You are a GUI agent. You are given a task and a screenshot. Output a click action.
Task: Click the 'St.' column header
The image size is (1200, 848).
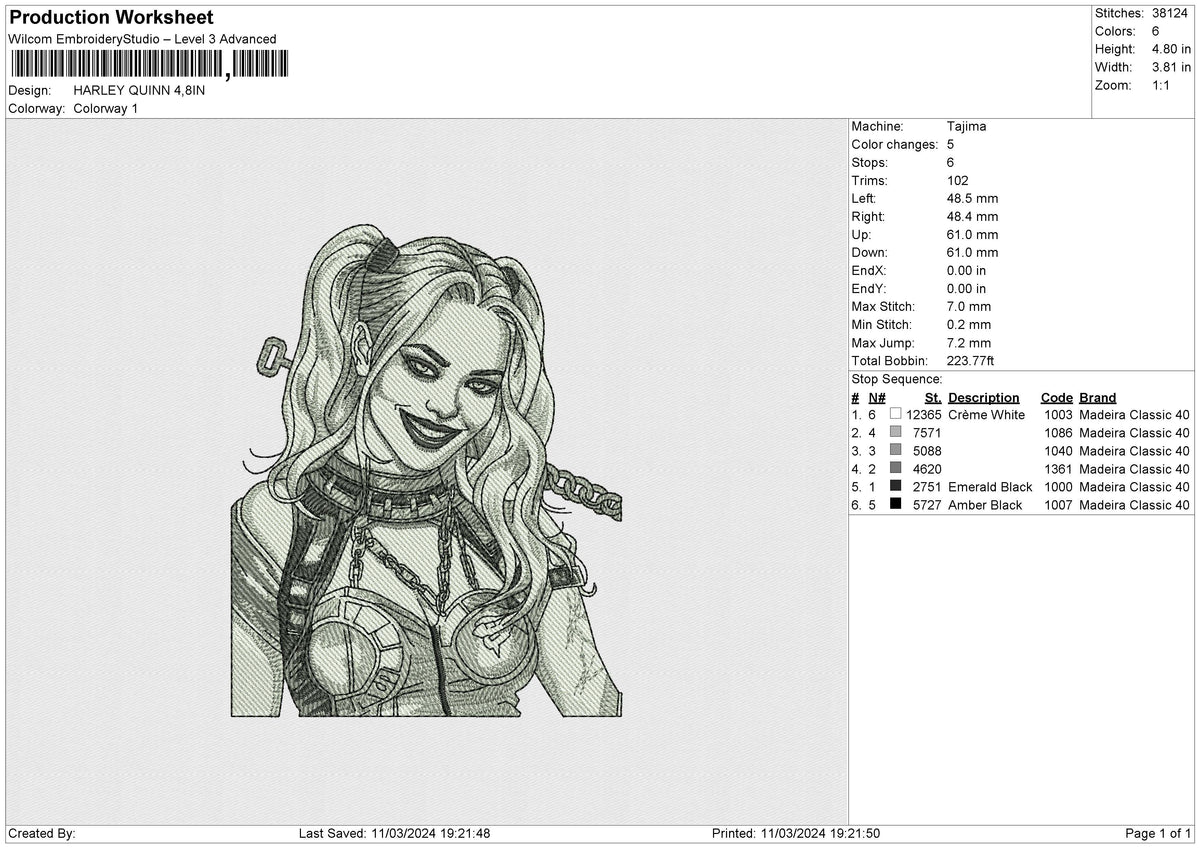pos(933,397)
